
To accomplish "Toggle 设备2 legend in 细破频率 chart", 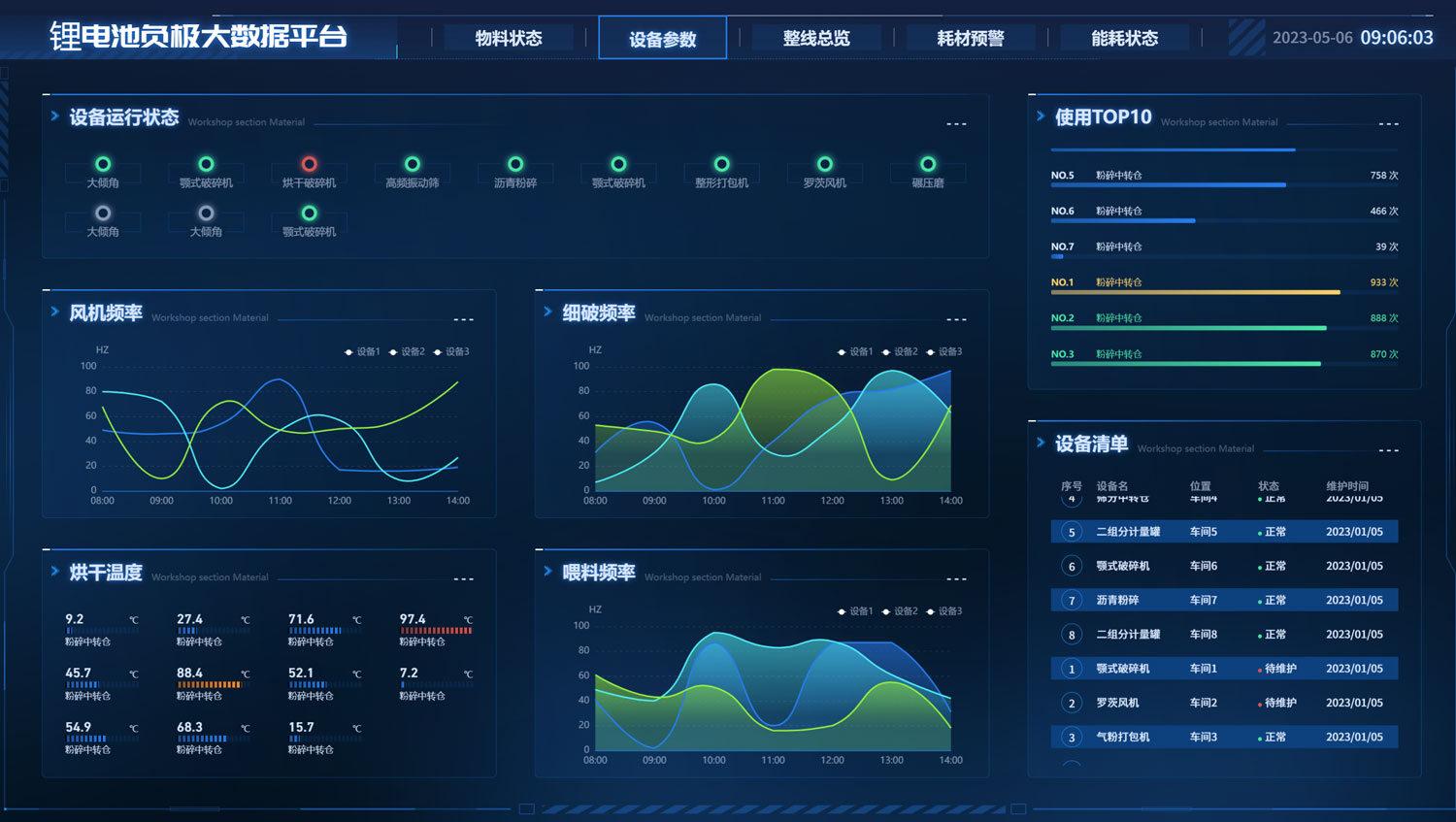I will [x=900, y=351].
